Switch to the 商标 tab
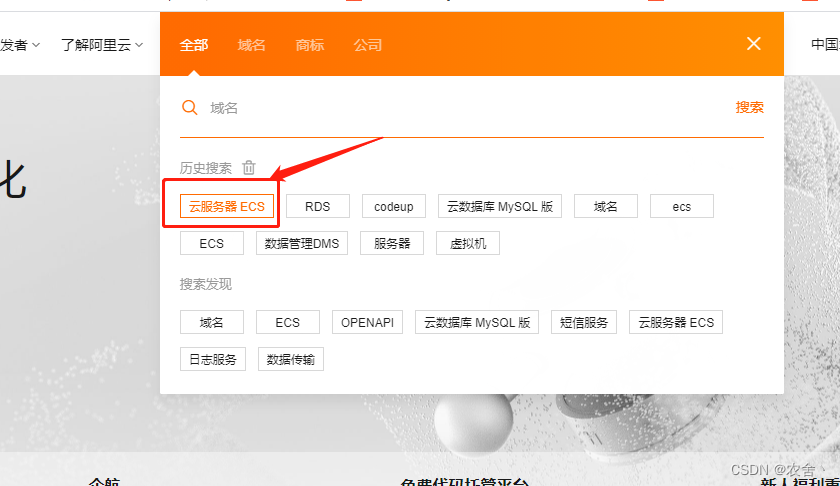The width and height of the screenshot is (840, 486). click(x=310, y=45)
